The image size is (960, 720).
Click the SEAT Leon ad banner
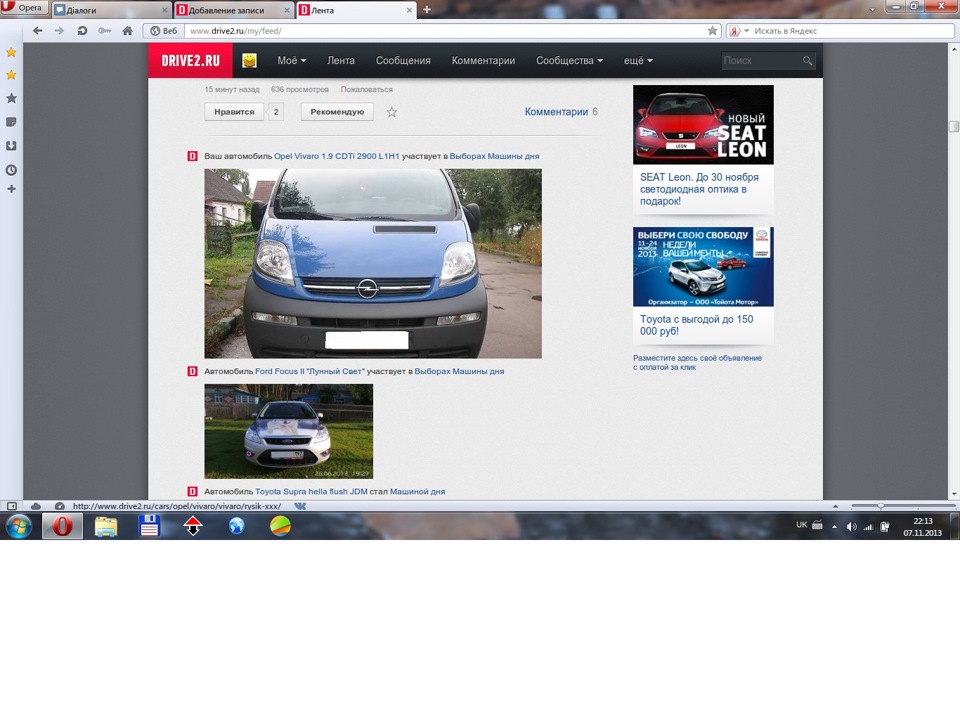703,125
